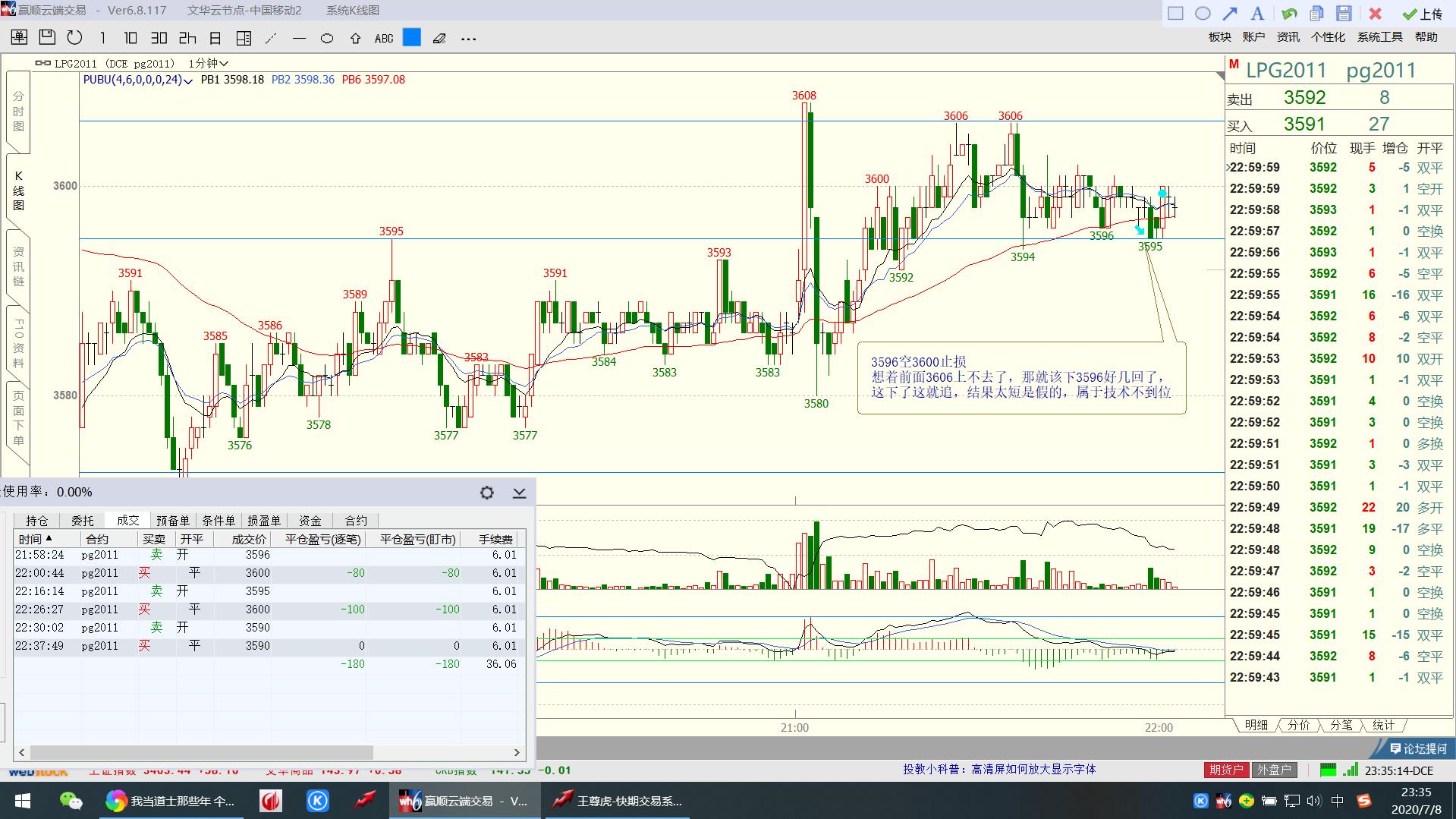This screenshot has width=1456, height=819.
Task: Click the blue save screenshot icon
Action: click(1344, 13)
